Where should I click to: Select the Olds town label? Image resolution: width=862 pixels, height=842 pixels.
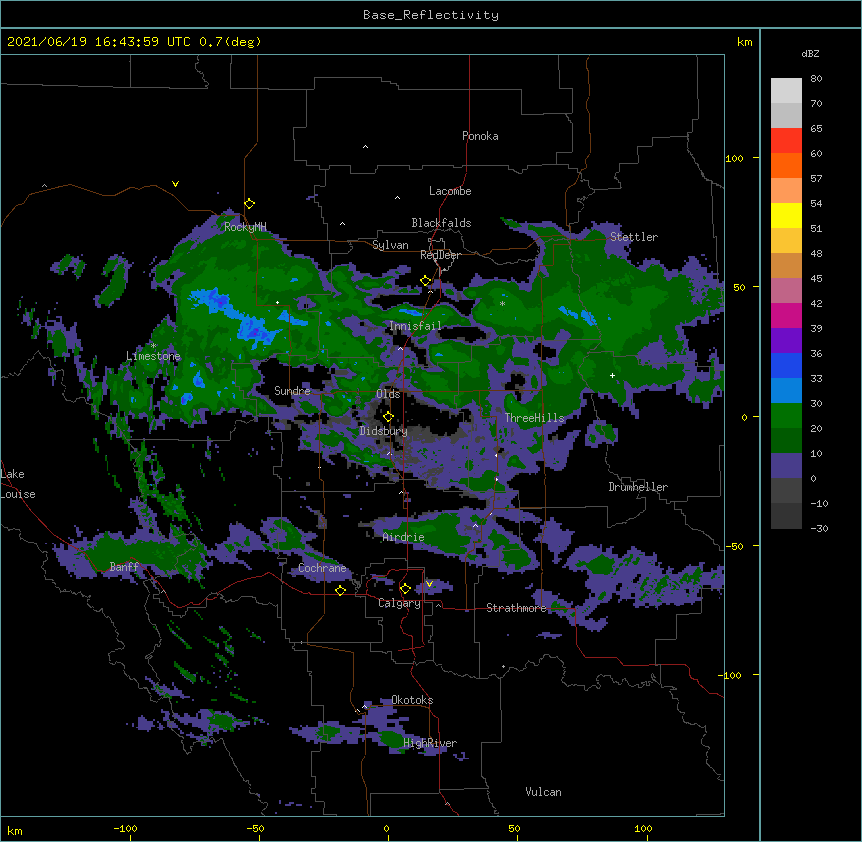388,394
